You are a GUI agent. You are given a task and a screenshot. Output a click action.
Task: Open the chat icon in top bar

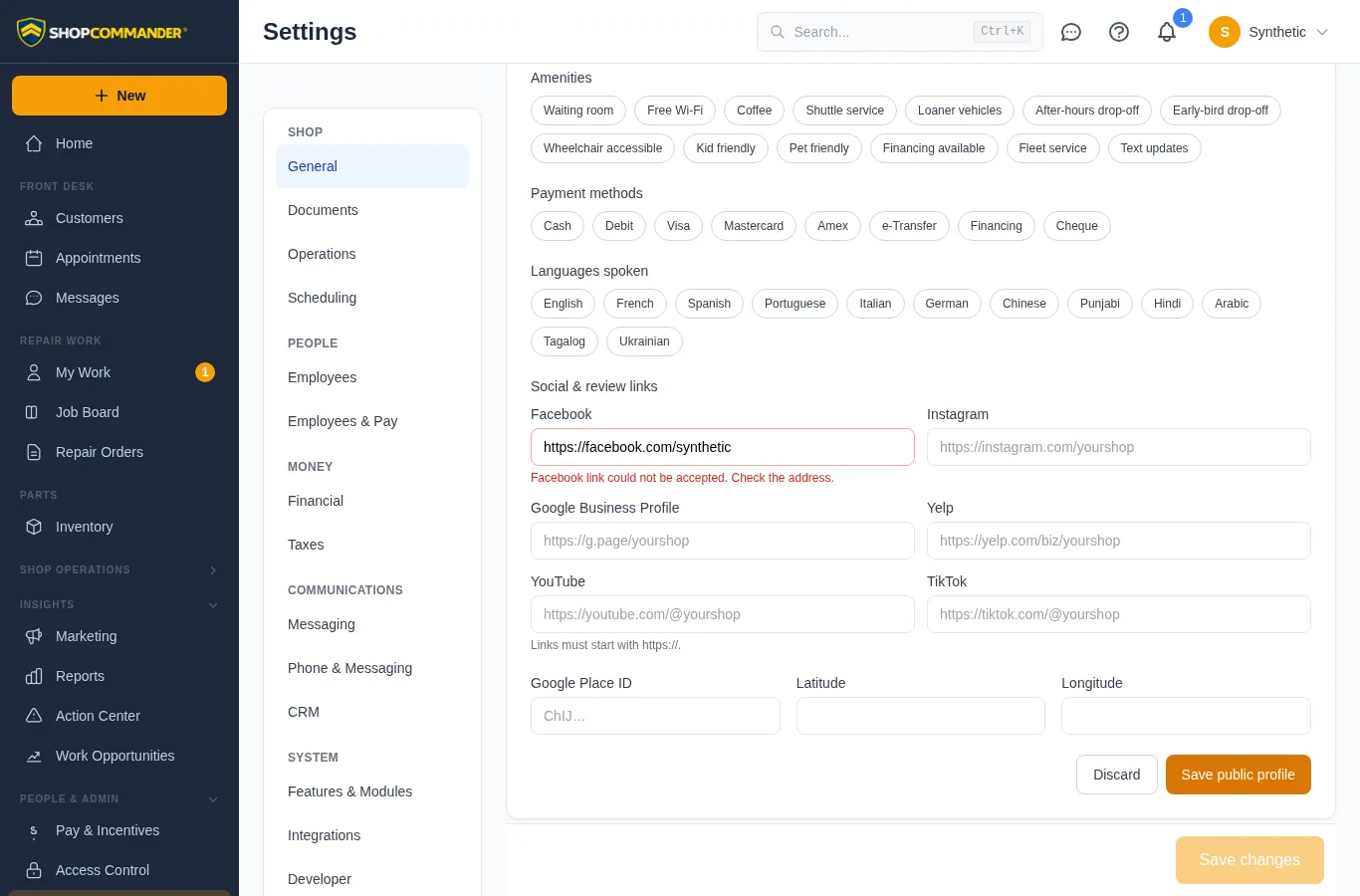point(1071,32)
